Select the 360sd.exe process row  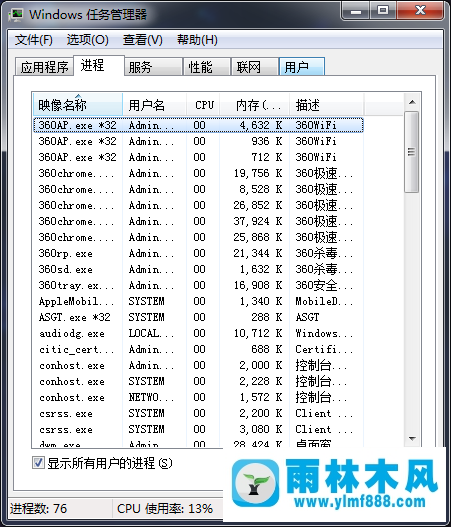(x=198, y=270)
